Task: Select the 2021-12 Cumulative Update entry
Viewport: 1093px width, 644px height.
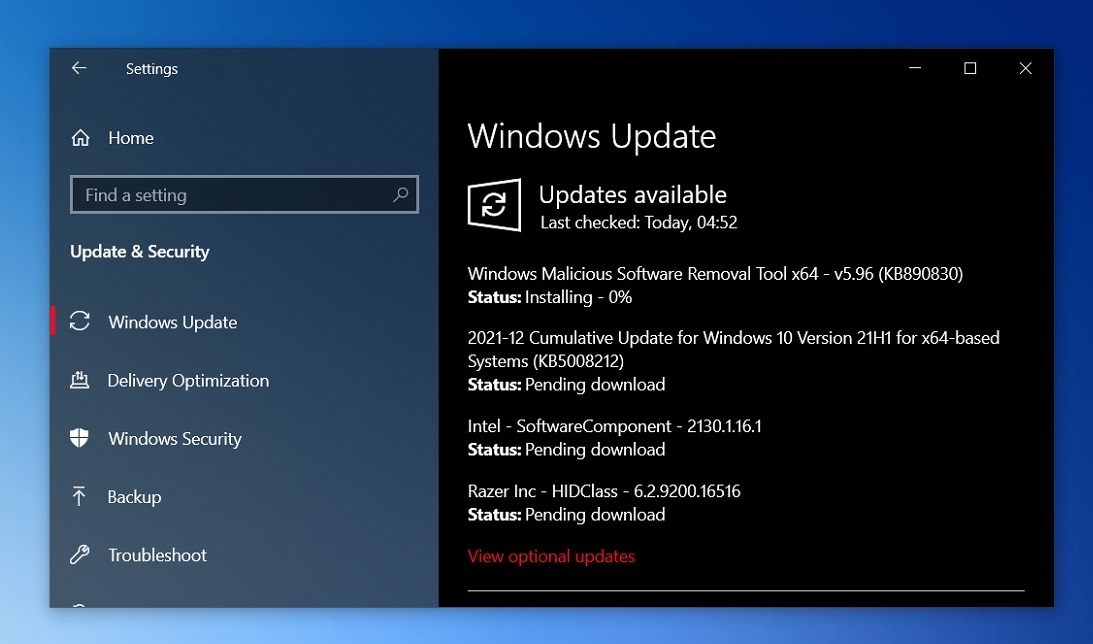Action: pyautogui.click(x=733, y=349)
